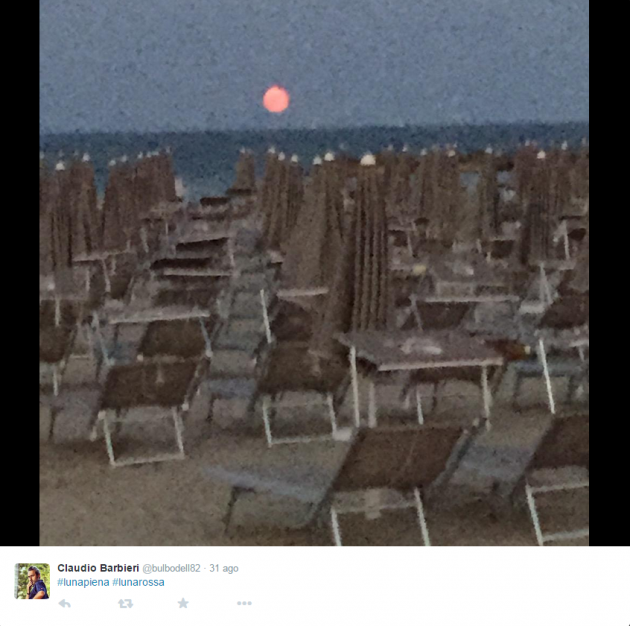Open the more options ellipsis menu
Image resolution: width=630 pixels, height=626 pixels.
(x=244, y=603)
